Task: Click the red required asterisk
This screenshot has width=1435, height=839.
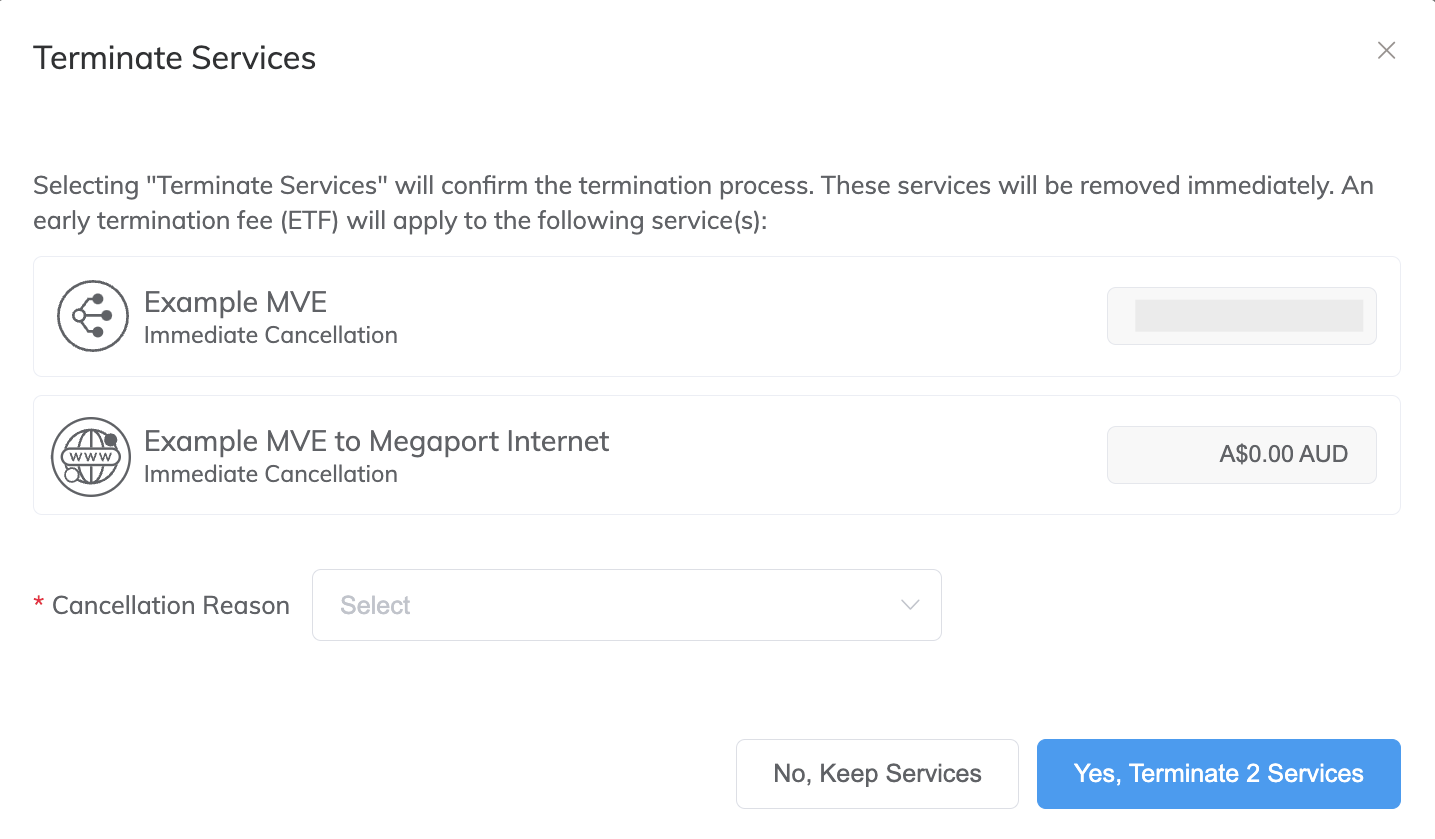Action: 39,605
